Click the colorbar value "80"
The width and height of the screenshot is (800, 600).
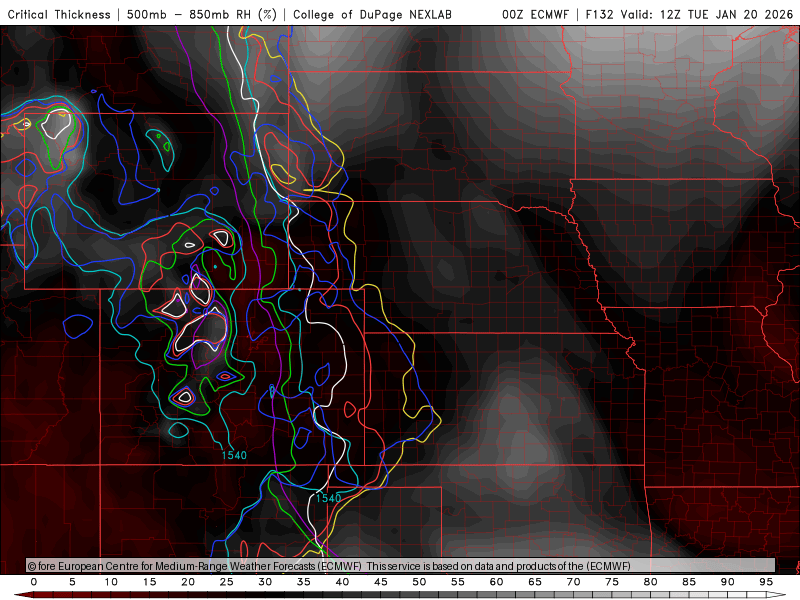(x=651, y=582)
